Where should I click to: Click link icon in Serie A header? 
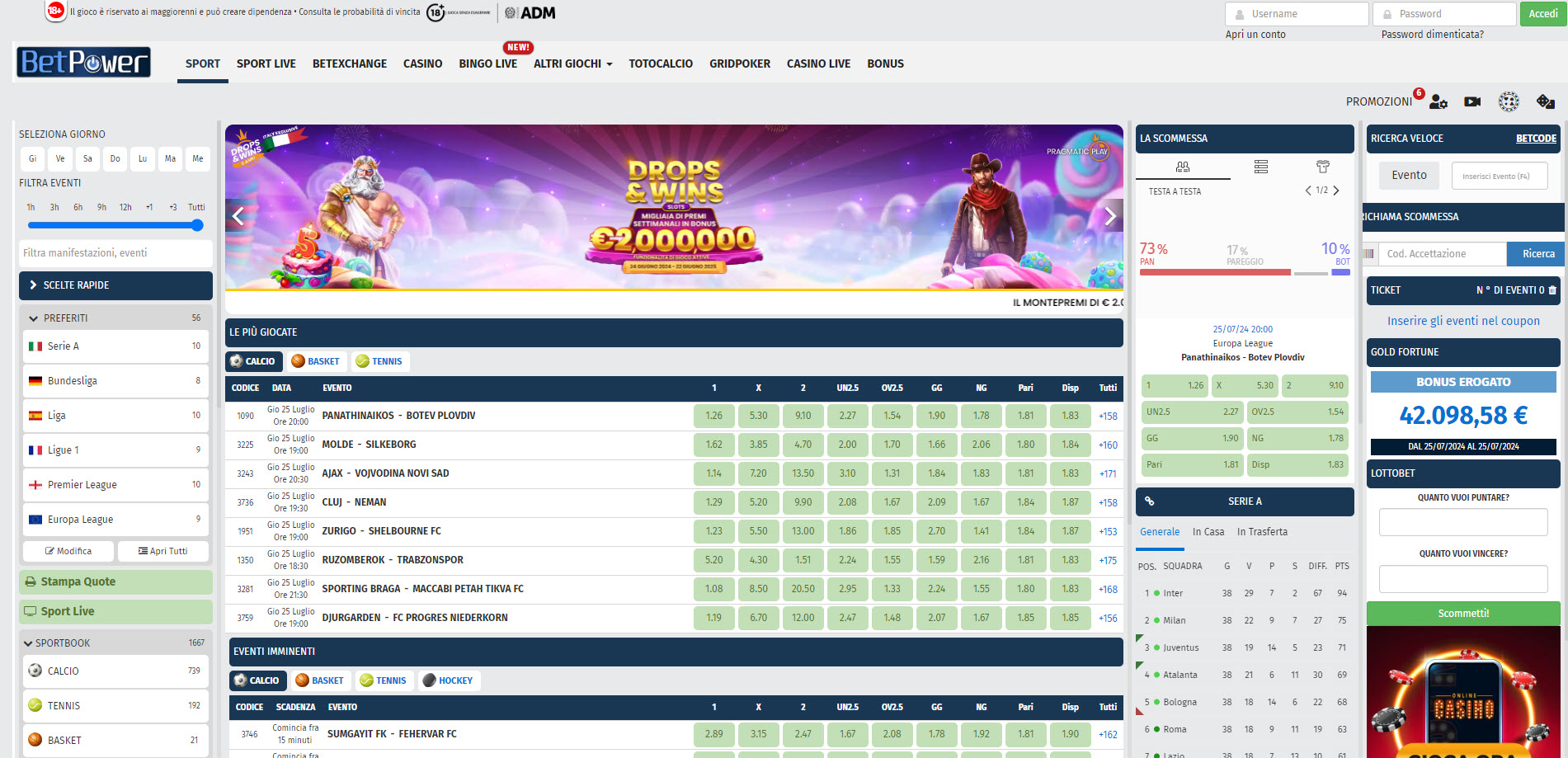click(x=1149, y=501)
